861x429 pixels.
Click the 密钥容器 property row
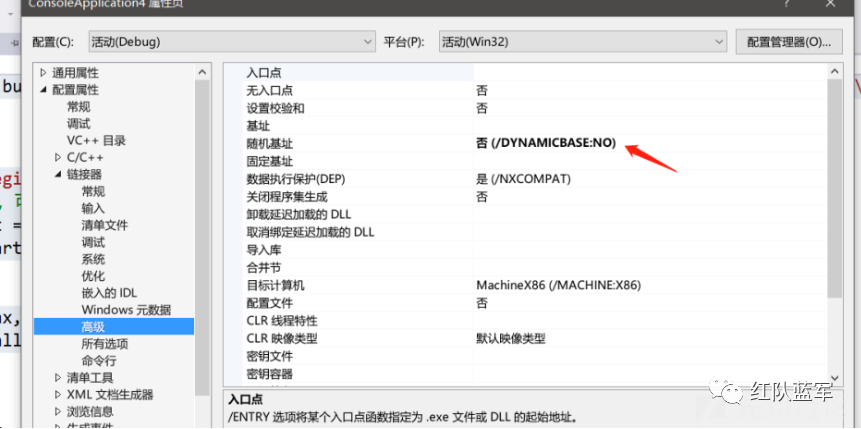tap(535, 374)
